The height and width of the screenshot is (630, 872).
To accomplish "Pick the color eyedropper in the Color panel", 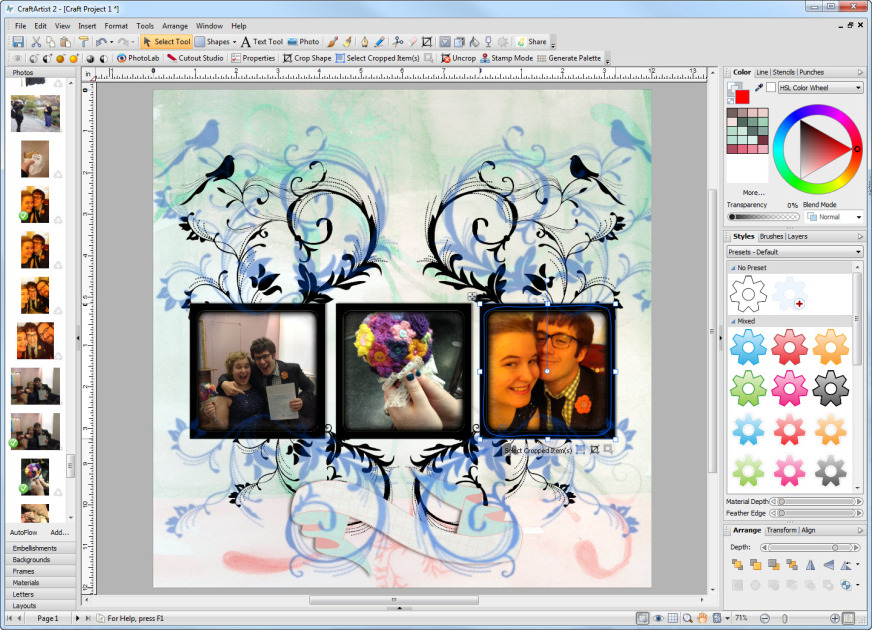I will click(x=759, y=88).
